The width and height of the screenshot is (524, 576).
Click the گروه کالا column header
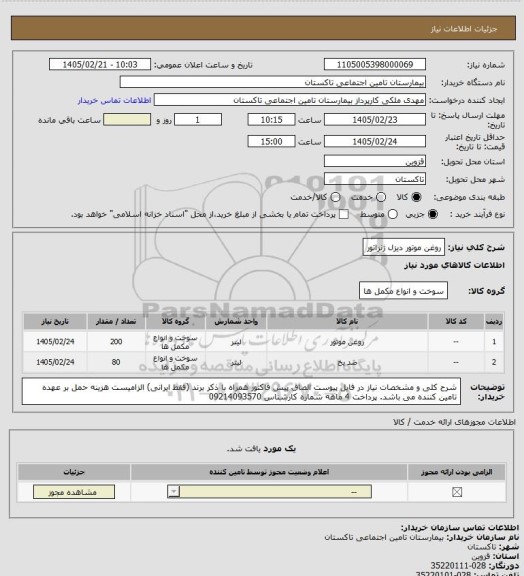click(175, 321)
